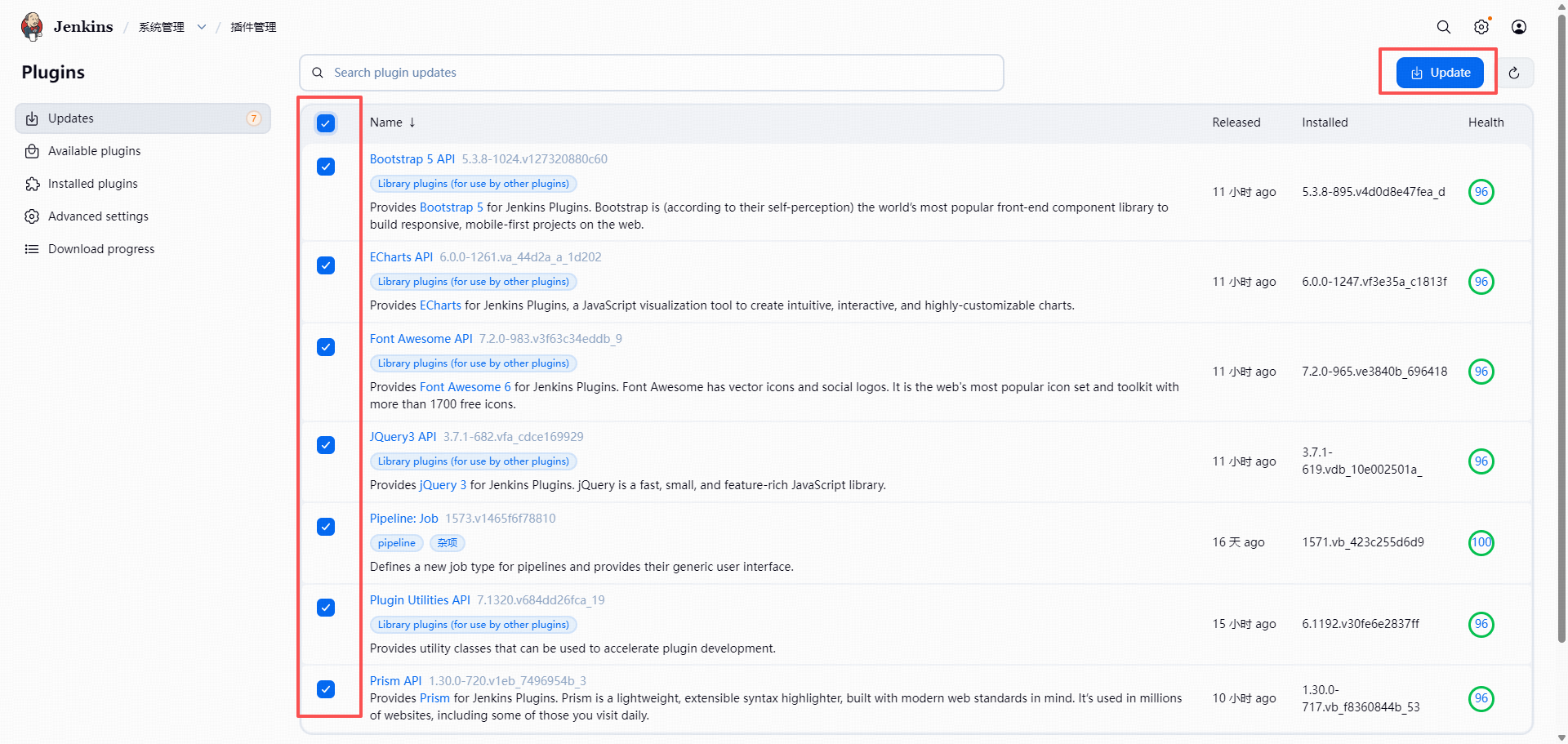Click the Installed plugins puzzle icon
Viewport: 1568px width, 744px height.
tap(32, 184)
